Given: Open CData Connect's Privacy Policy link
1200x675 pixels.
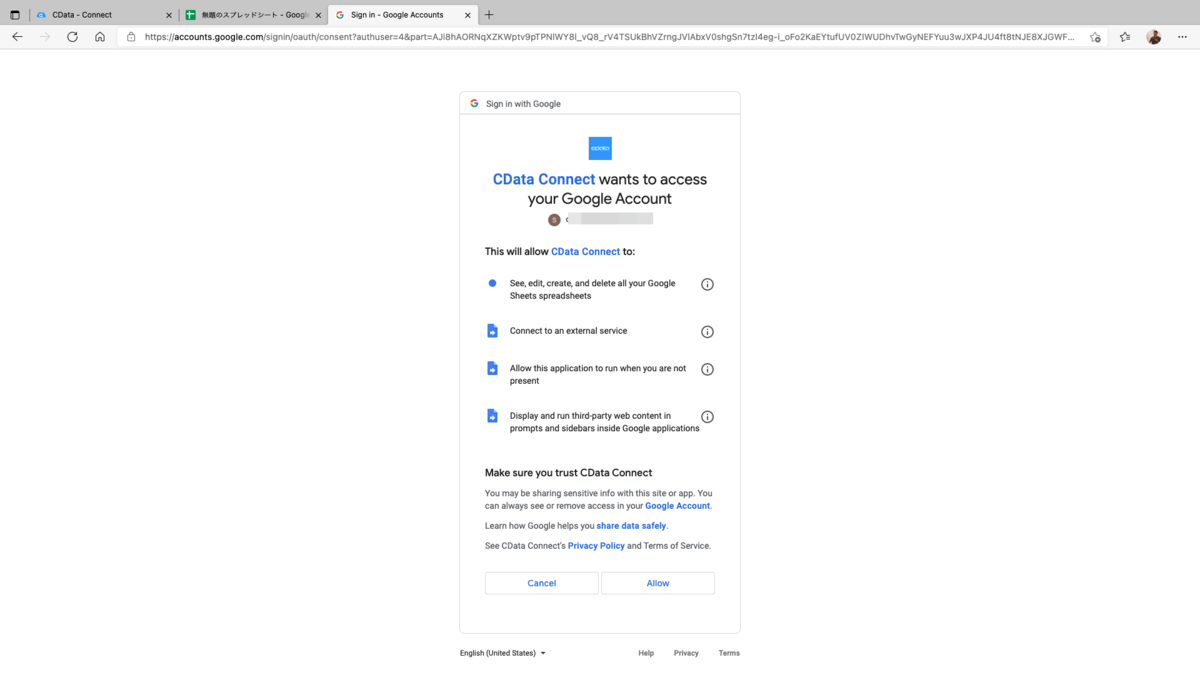Looking at the screenshot, I should click(x=596, y=546).
